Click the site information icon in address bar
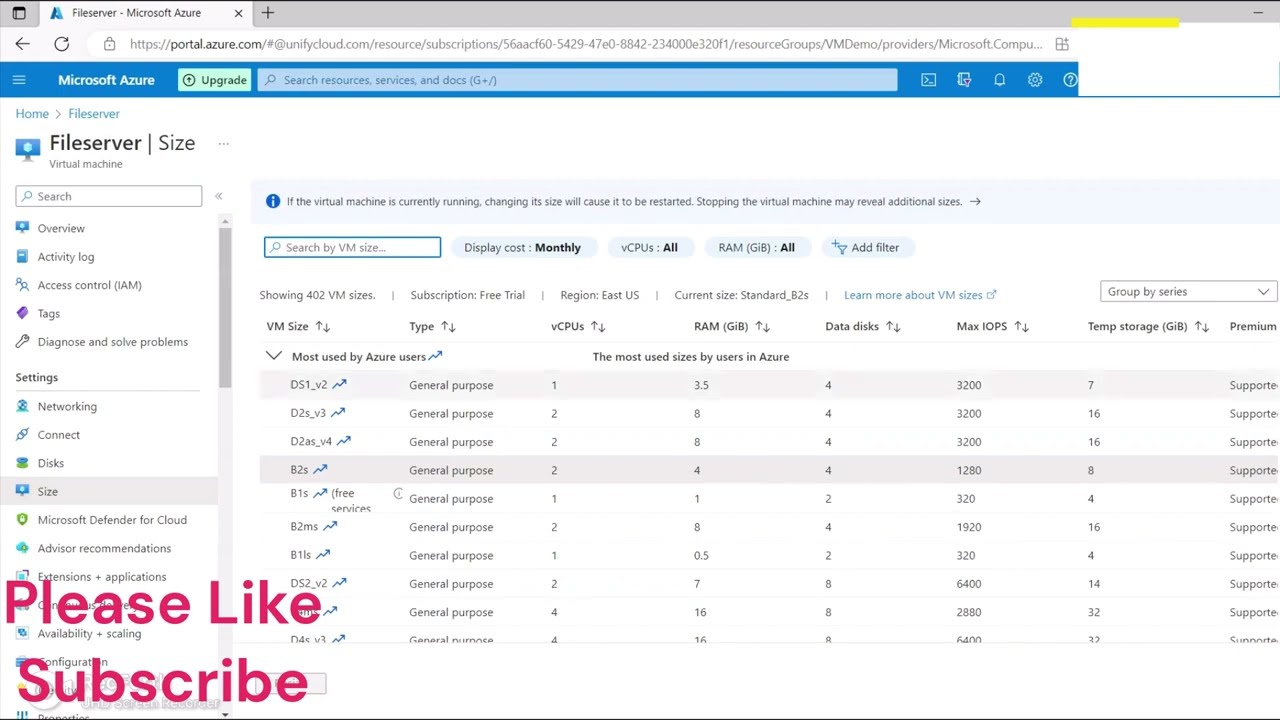The height and width of the screenshot is (720, 1280). 109,44
